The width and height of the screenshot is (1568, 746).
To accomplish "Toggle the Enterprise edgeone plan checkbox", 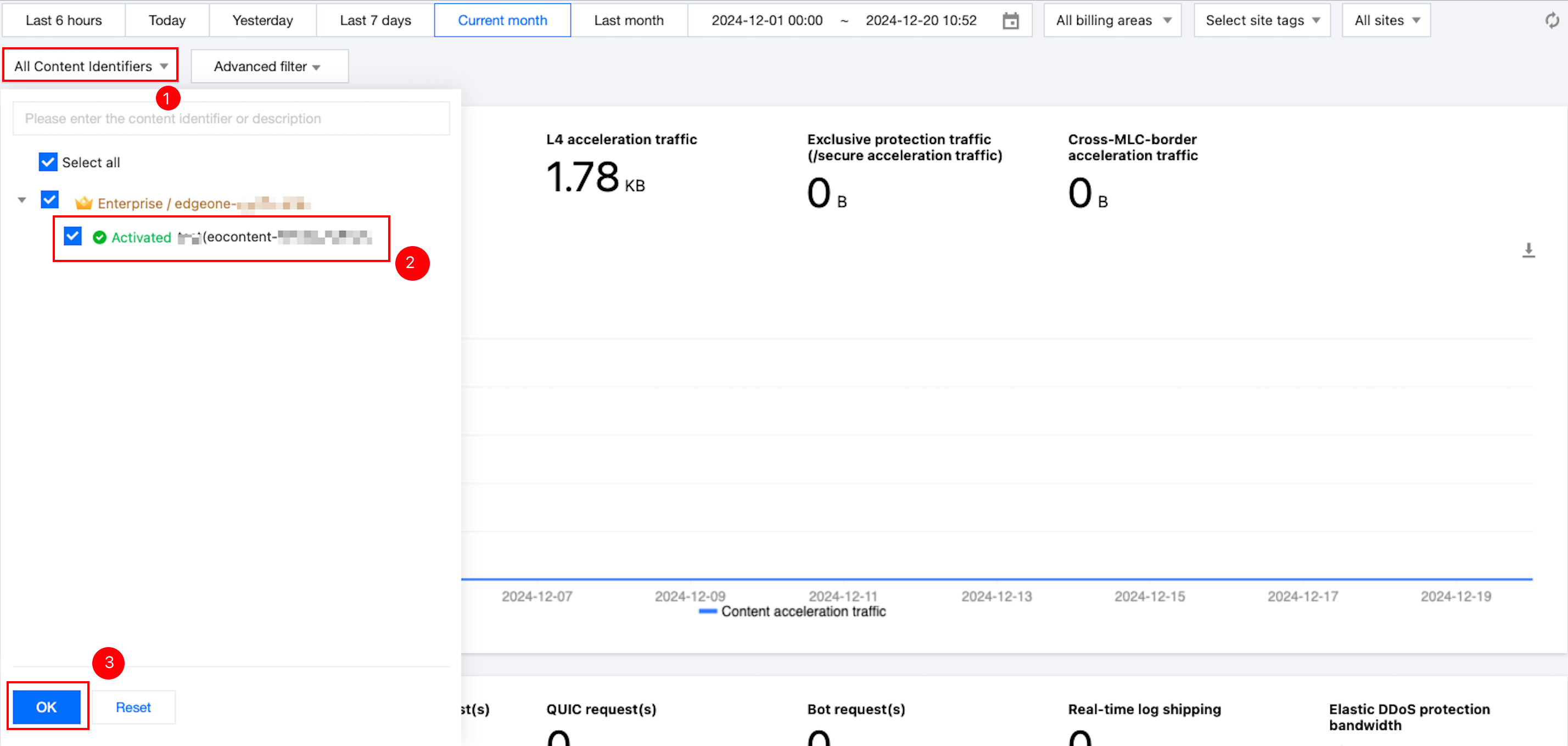I will coord(50,199).
